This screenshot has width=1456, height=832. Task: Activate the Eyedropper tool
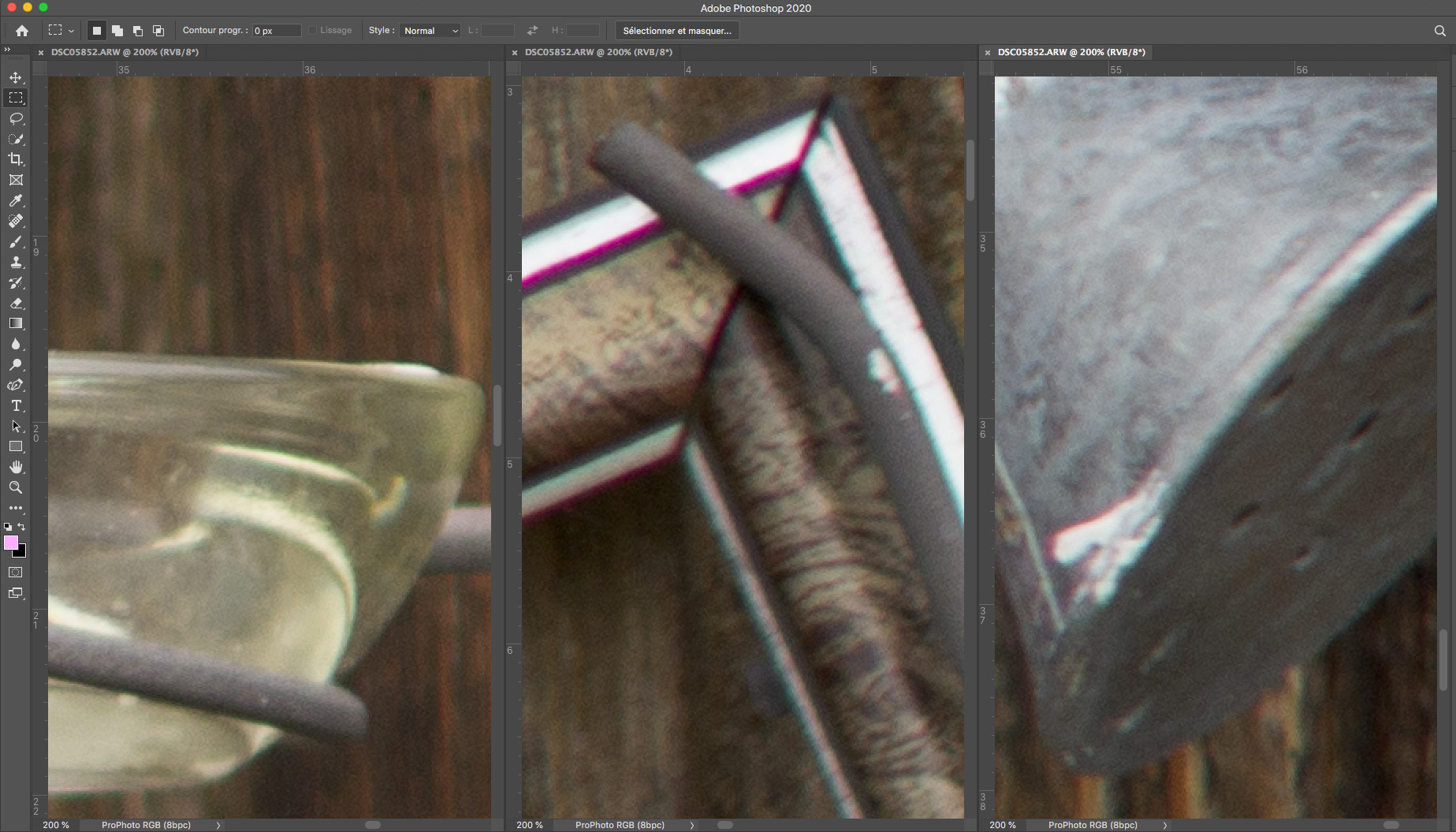coord(16,200)
